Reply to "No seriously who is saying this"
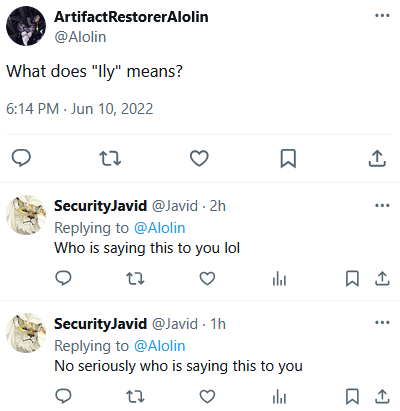Image resolution: width=400 pixels, height=411 pixels. [x=63, y=396]
